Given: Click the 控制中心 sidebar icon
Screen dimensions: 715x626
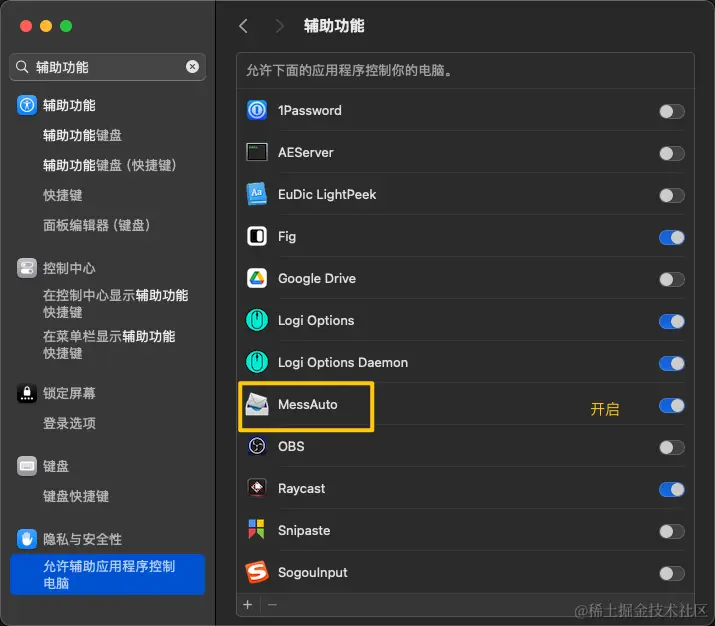Looking at the screenshot, I should (x=27, y=268).
